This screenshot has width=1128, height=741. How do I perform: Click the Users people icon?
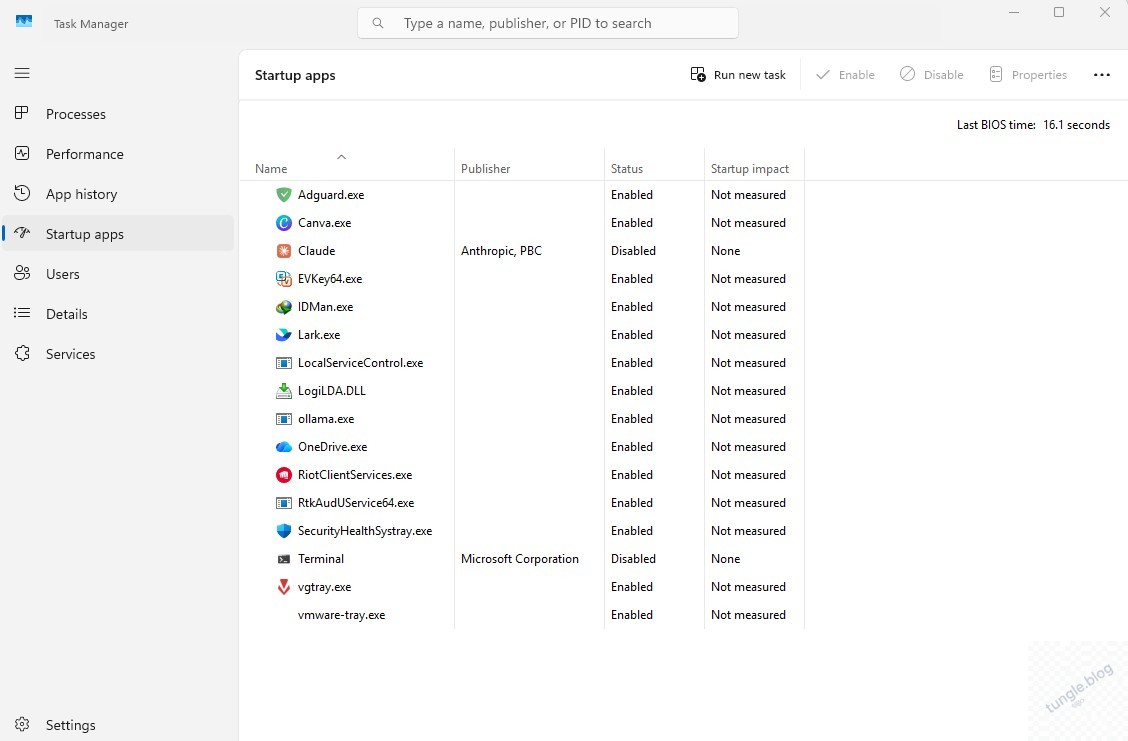point(22,273)
